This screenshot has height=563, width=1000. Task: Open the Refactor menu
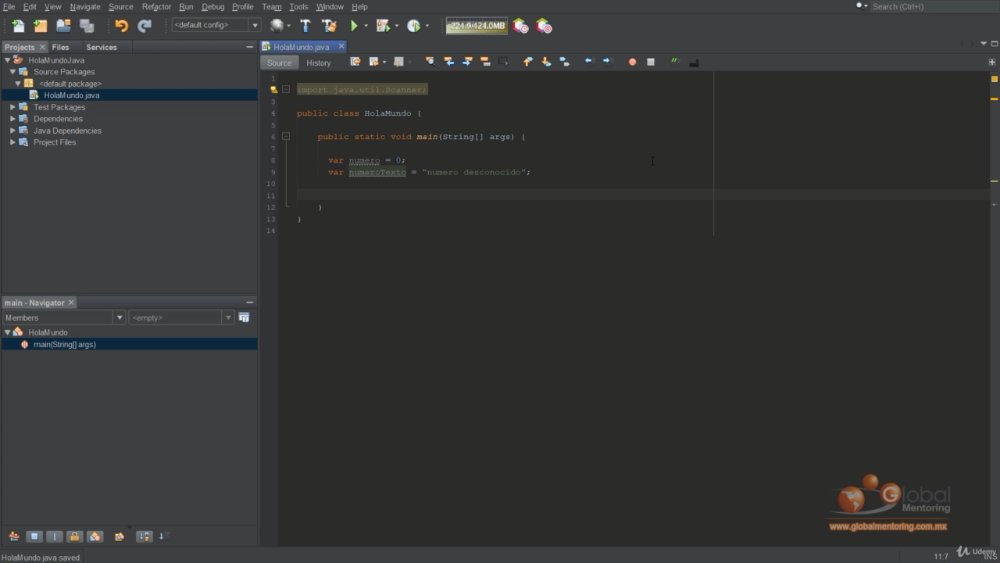(156, 6)
